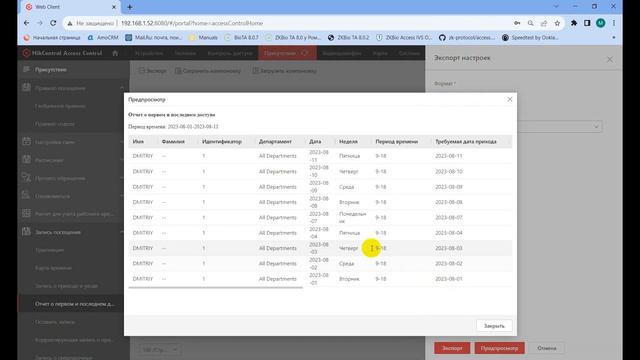Click the zoom magnifier icon in address bar
Viewport: 640px width, 360px height.
[530, 23]
